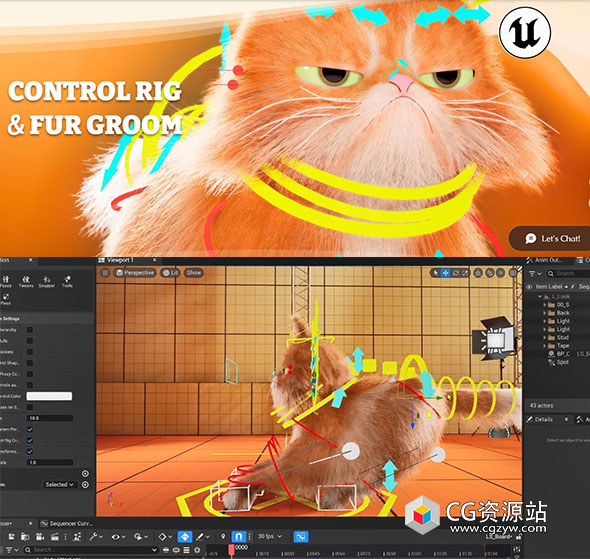Screen dimensions: 590x559
Task: Click the Sequencer save icon
Action: coord(11,537)
